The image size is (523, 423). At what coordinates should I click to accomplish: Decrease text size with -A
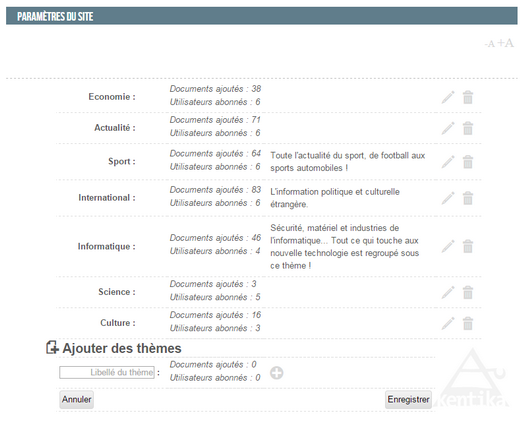(x=489, y=44)
